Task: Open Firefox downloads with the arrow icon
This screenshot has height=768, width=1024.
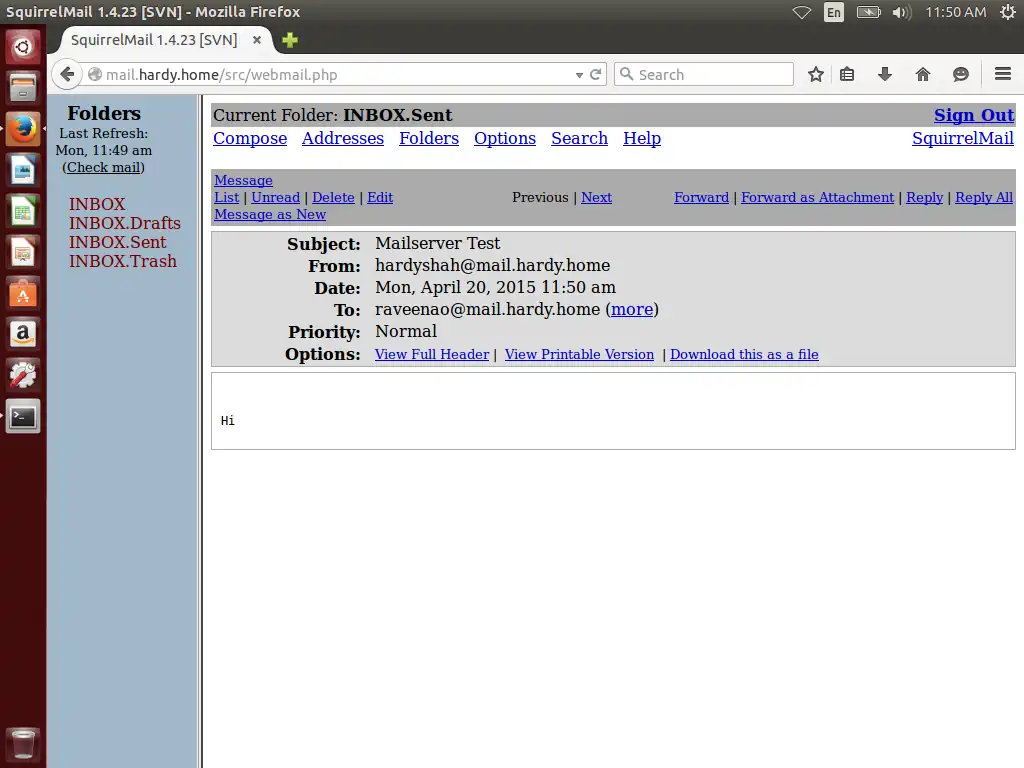Action: pos(884,74)
